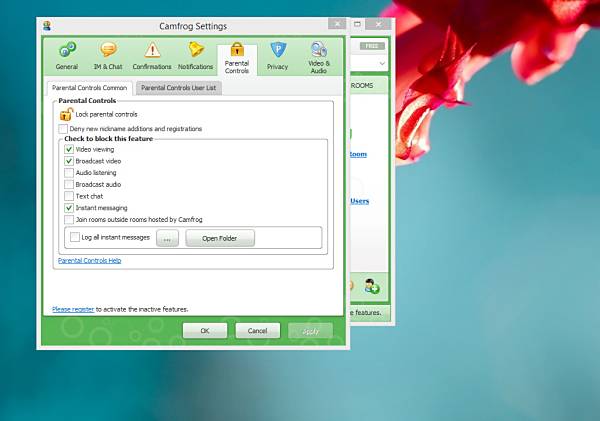600x421 pixels.
Task: Click the Please register link
Action: 73,309
